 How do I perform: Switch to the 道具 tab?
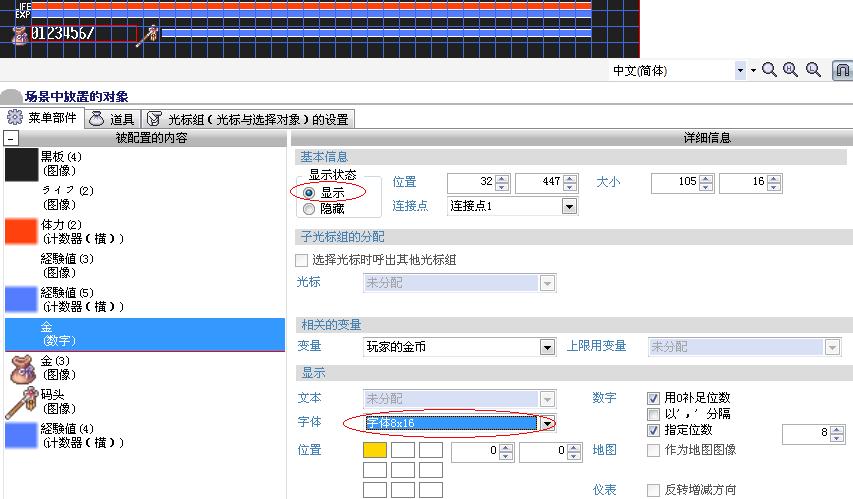pos(113,119)
